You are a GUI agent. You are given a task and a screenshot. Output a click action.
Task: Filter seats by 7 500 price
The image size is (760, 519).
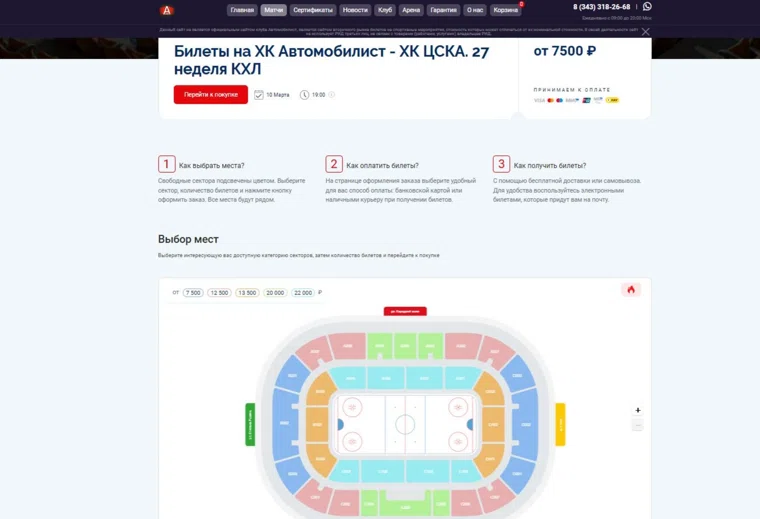coord(192,293)
